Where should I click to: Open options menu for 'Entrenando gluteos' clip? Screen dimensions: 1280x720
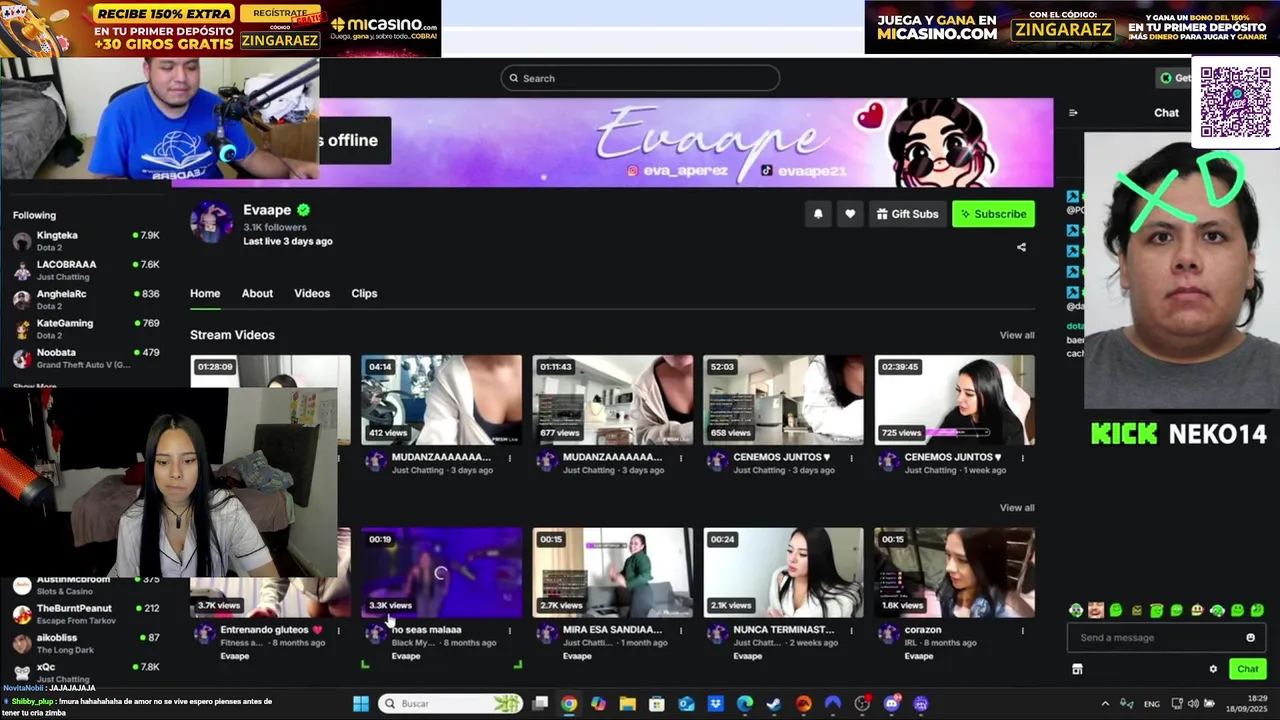pyautogui.click(x=339, y=630)
